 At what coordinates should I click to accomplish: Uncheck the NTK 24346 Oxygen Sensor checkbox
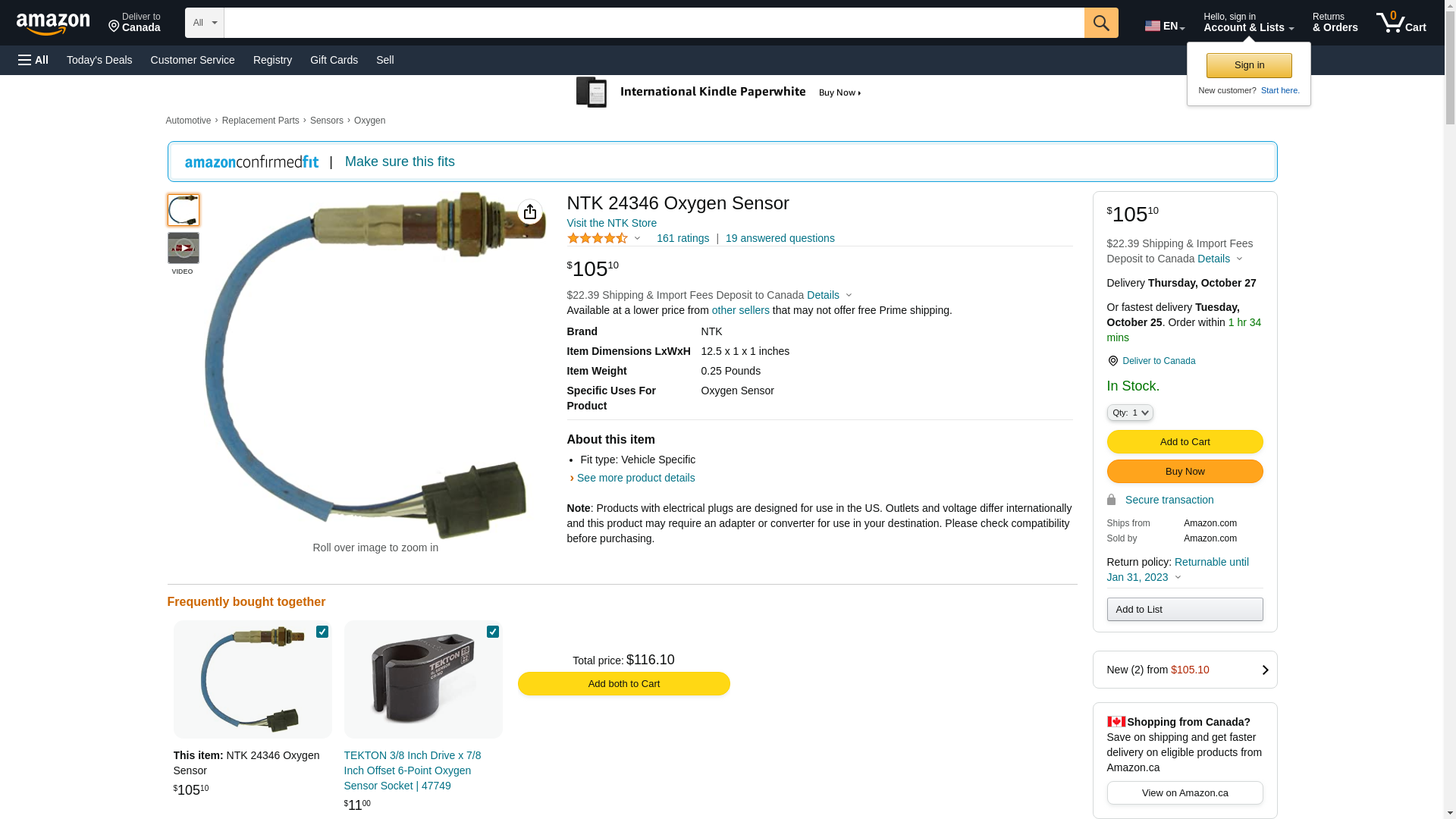(x=322, y=632)
